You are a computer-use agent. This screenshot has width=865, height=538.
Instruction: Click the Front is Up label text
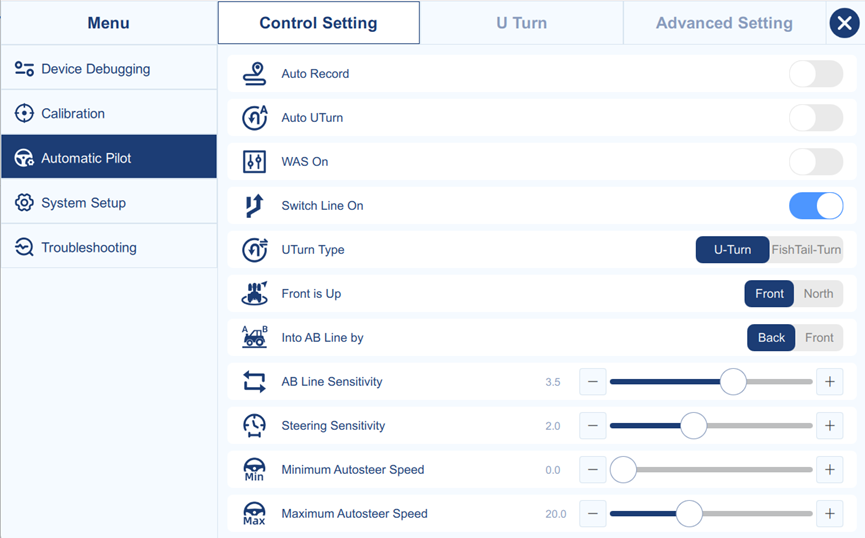click(x=311, y=294)
